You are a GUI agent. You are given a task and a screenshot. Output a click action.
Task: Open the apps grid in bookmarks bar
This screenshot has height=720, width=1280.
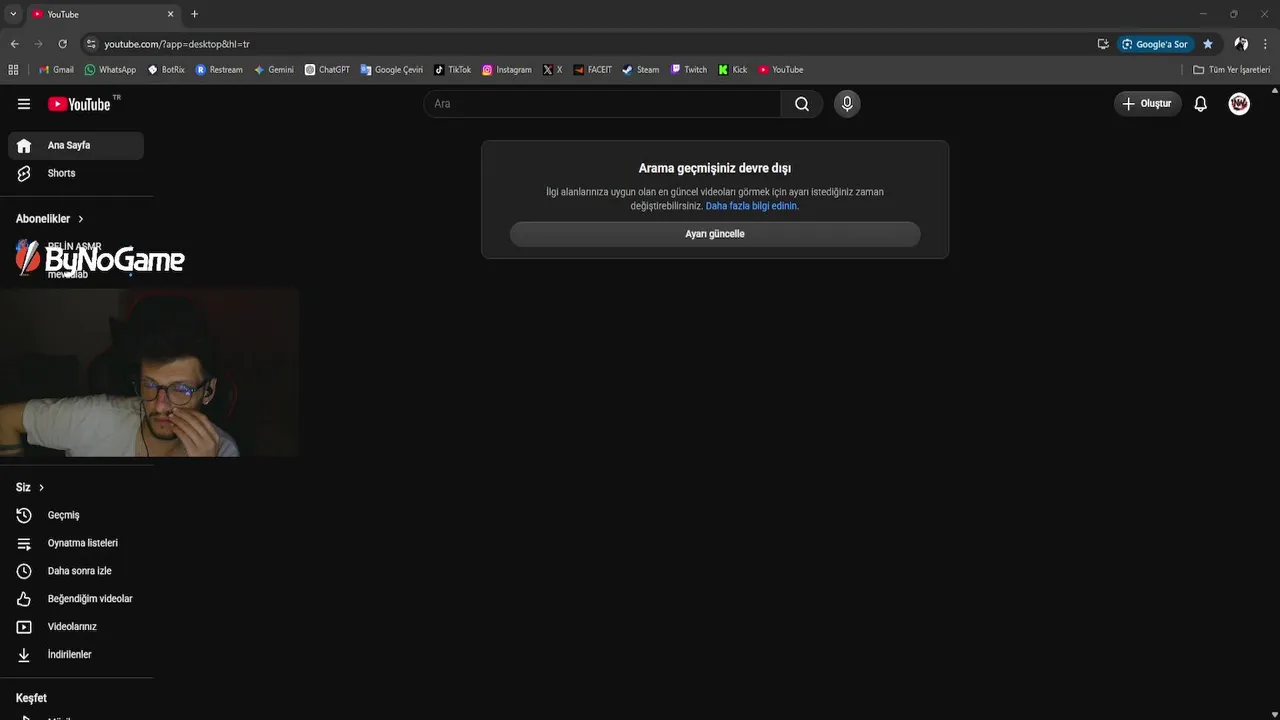click(13, 70)
